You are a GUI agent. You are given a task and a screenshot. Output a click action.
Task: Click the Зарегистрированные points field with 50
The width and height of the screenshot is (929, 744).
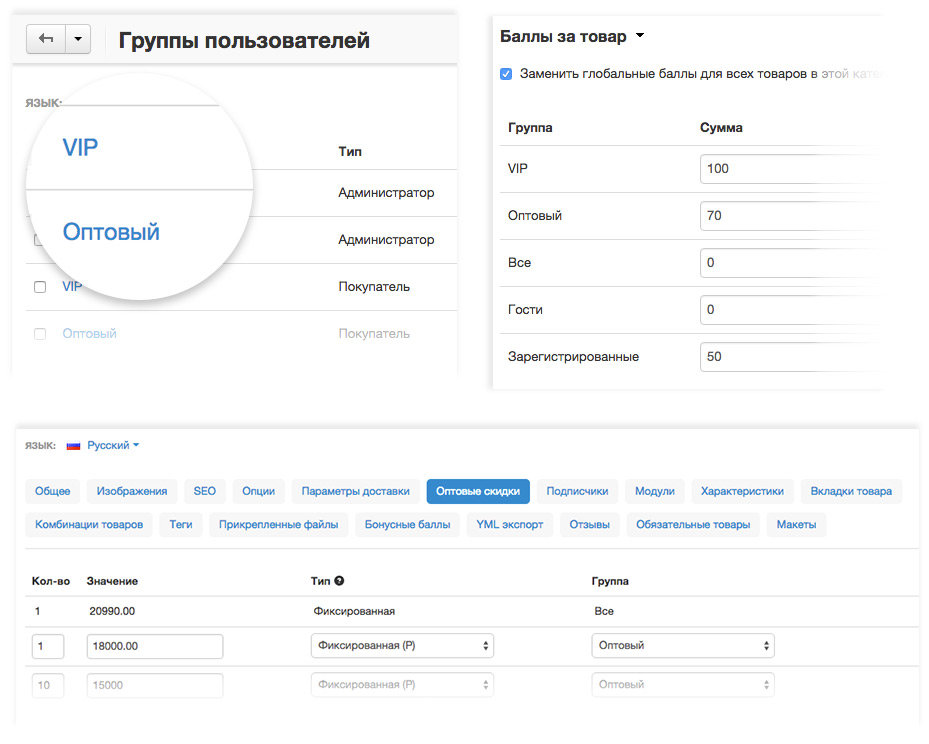click(x=788, y=357)
